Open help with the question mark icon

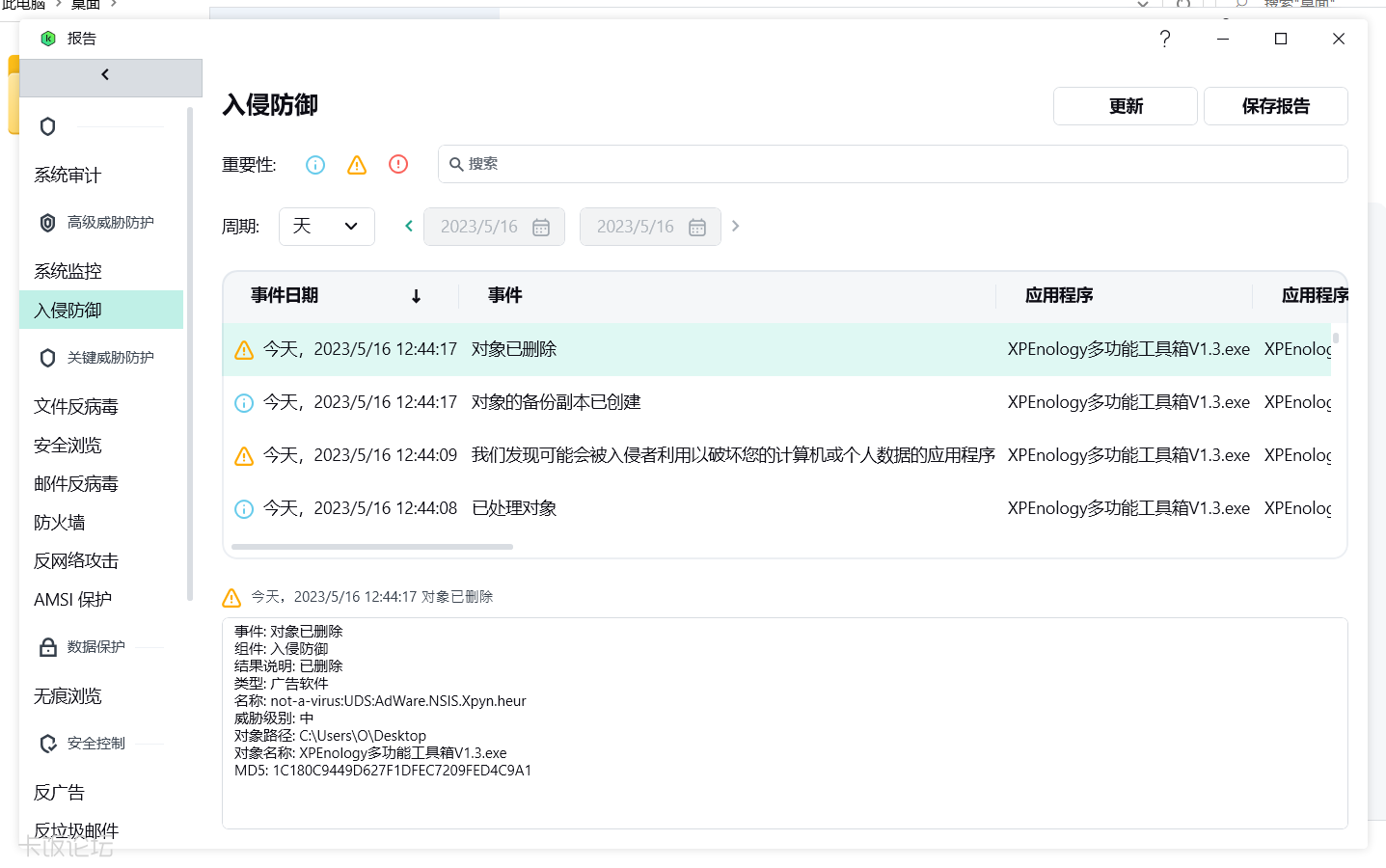point(1165,39)
